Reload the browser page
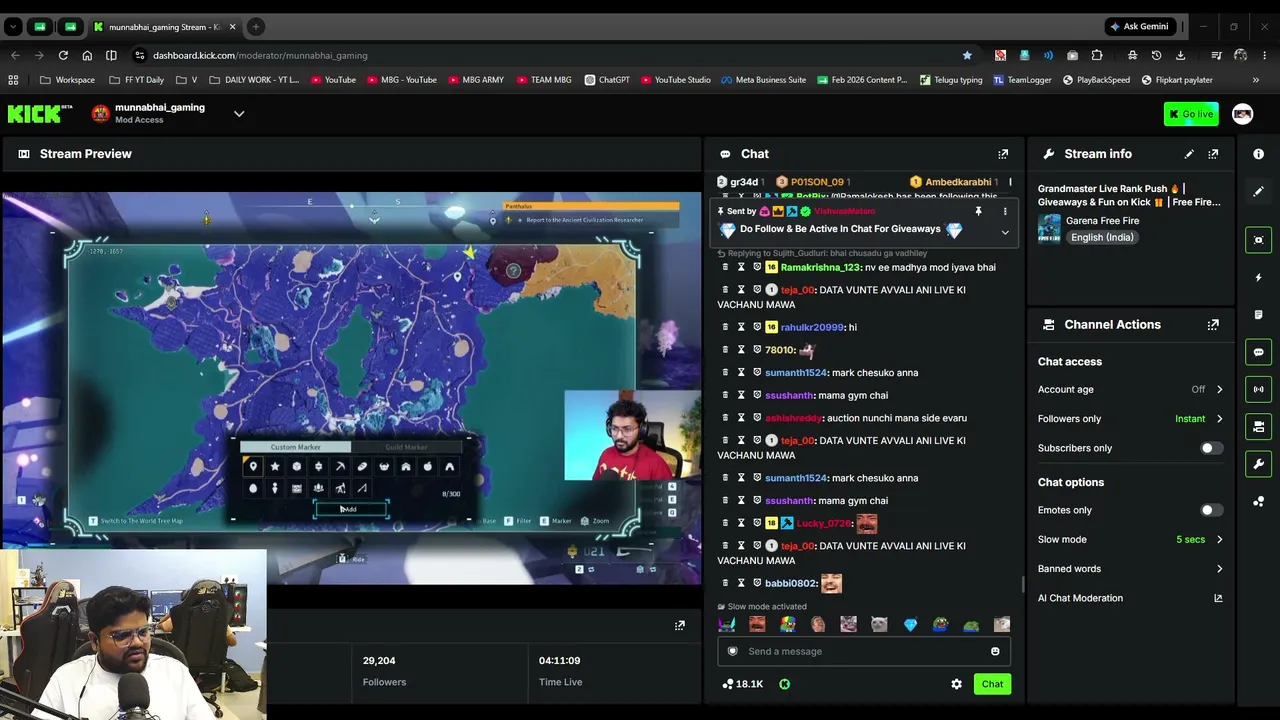 [63, 55]
